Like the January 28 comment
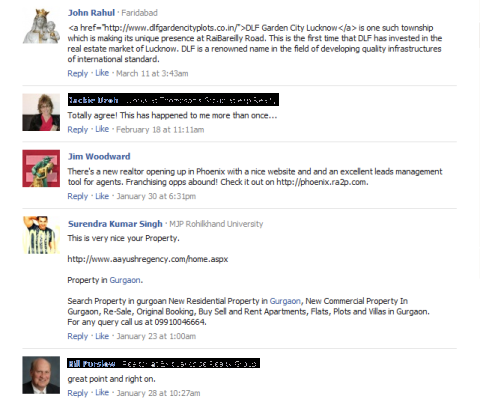The image size is (480, 405). 102,393
